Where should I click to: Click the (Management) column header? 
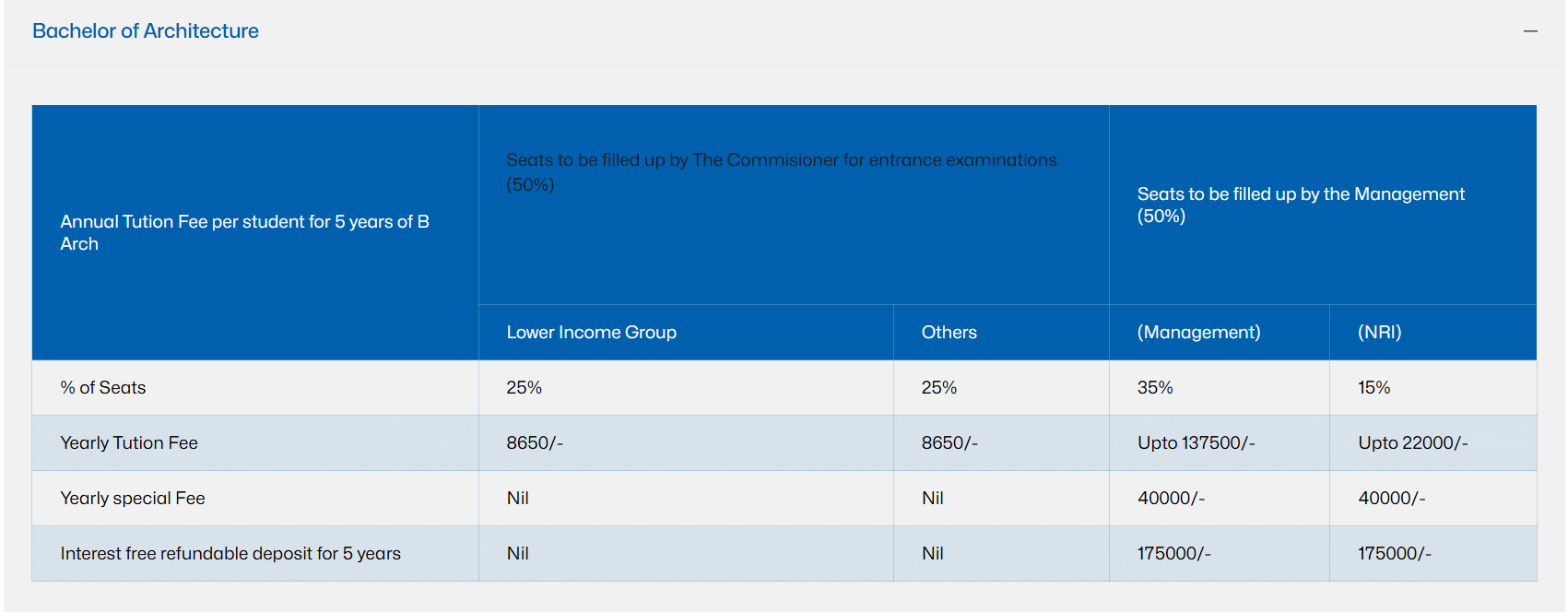(x=1198, y=332)
